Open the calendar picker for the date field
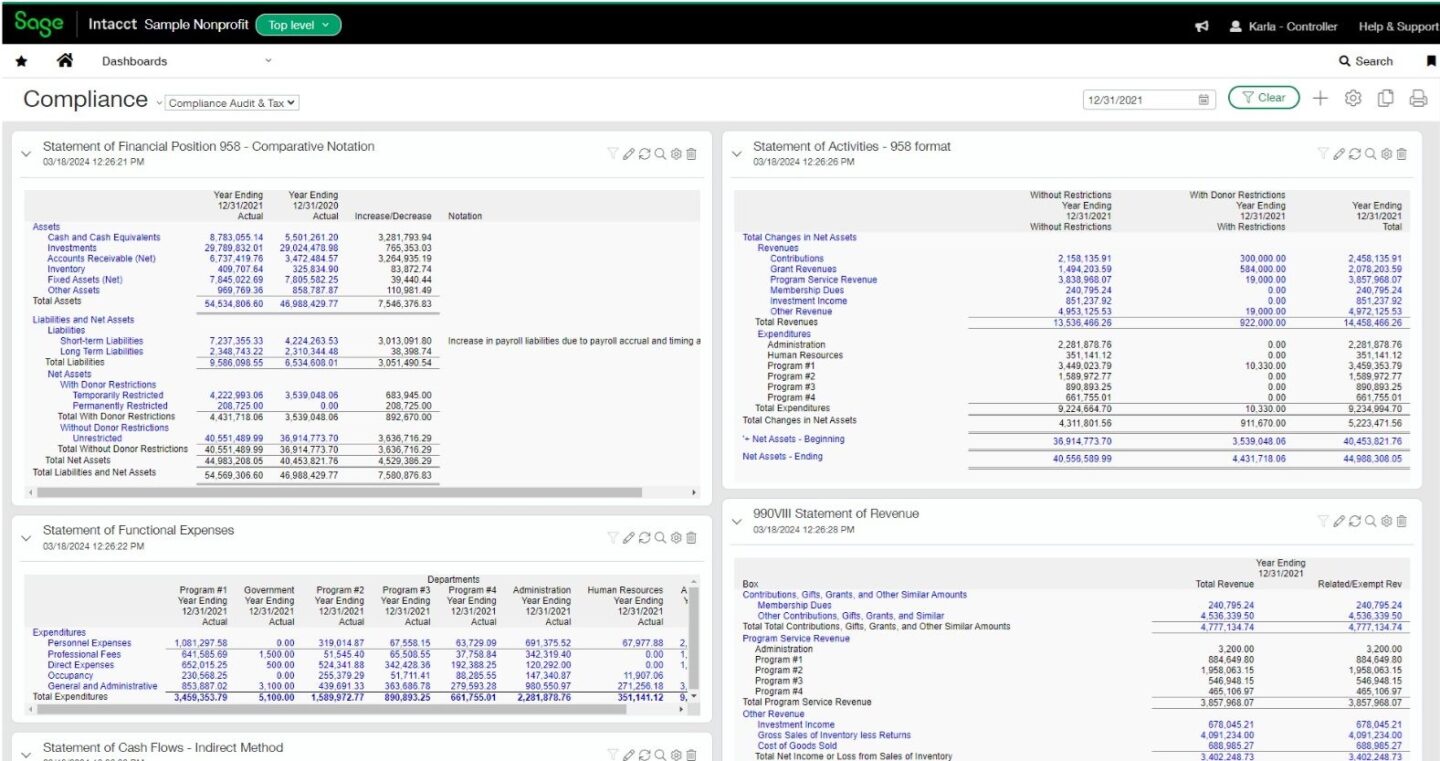The height and width of the screenshot is (761, 1440). 1201,98
